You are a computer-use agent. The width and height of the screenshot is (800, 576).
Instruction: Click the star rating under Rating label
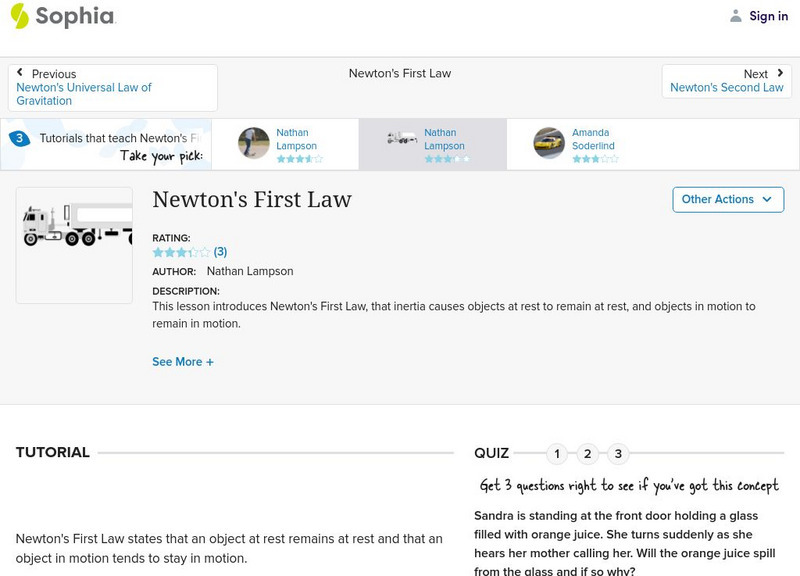181,252
